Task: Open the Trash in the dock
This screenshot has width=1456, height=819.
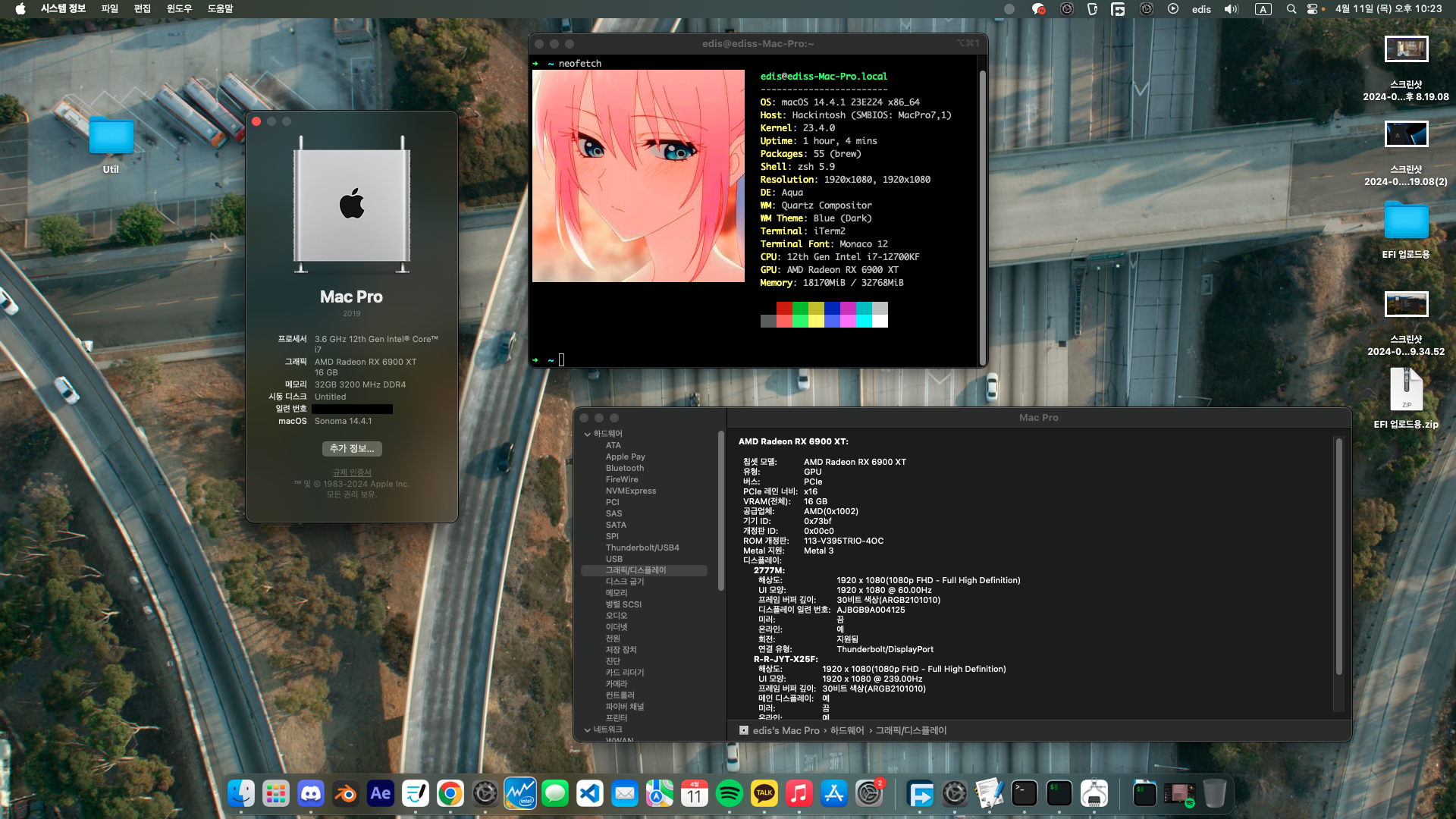Action: click(x=1215, y=794)
